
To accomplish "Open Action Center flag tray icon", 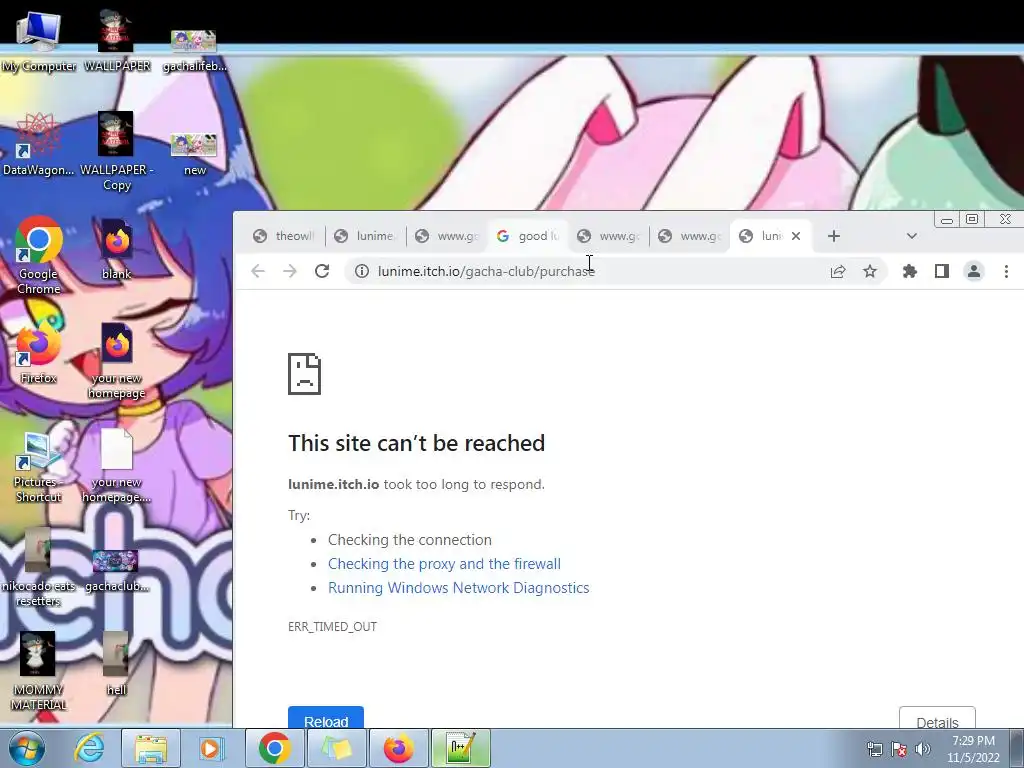I will coord(899,749).
